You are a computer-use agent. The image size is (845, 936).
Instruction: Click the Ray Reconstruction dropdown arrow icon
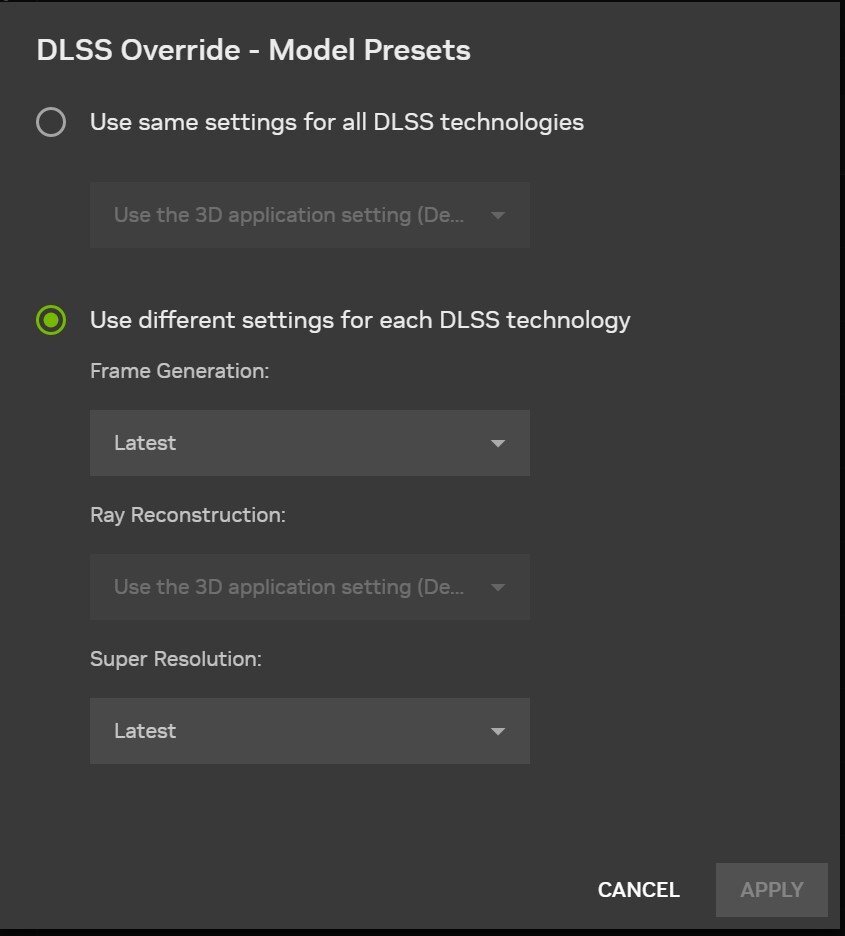coord(498,587)
